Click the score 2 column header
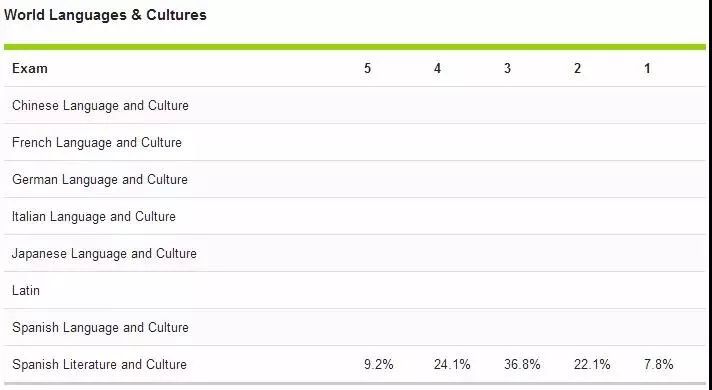Screen dimensions: 712x390 [x=577, y=69]
